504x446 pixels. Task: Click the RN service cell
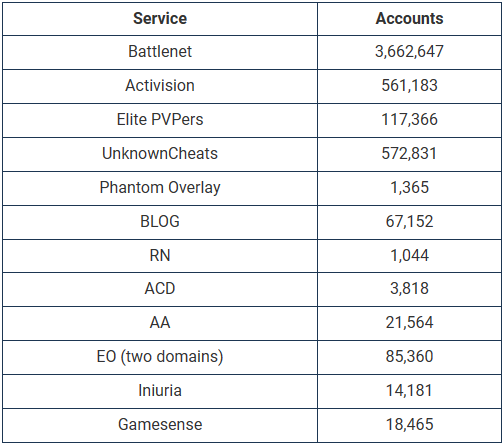(160, 255)
